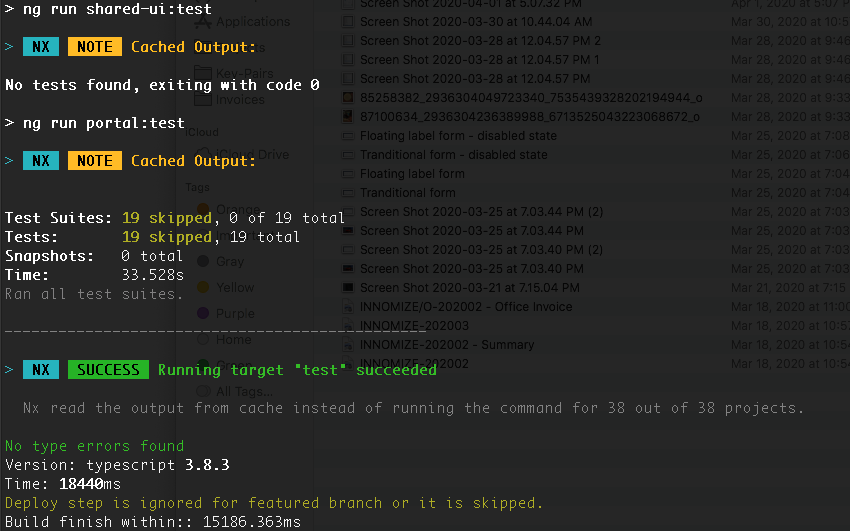850x531 pixels.
Task: Click thumbnail of Screen Shot 2020-03-21 at 7.15.04 PM
Action: [348, 288]
